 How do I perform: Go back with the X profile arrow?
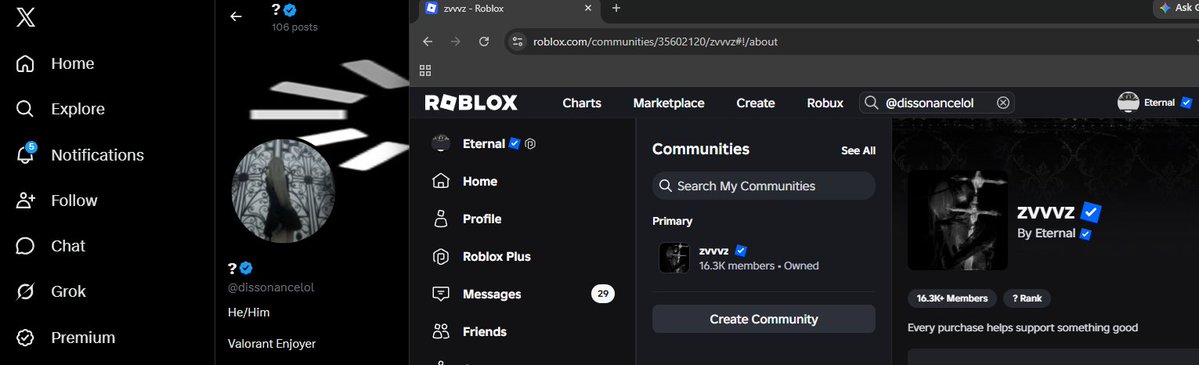[x=236, y=16]
